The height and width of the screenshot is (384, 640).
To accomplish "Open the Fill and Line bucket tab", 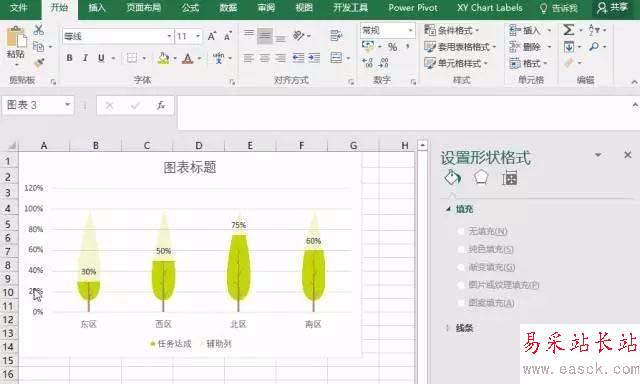I will tap(453, 178).
